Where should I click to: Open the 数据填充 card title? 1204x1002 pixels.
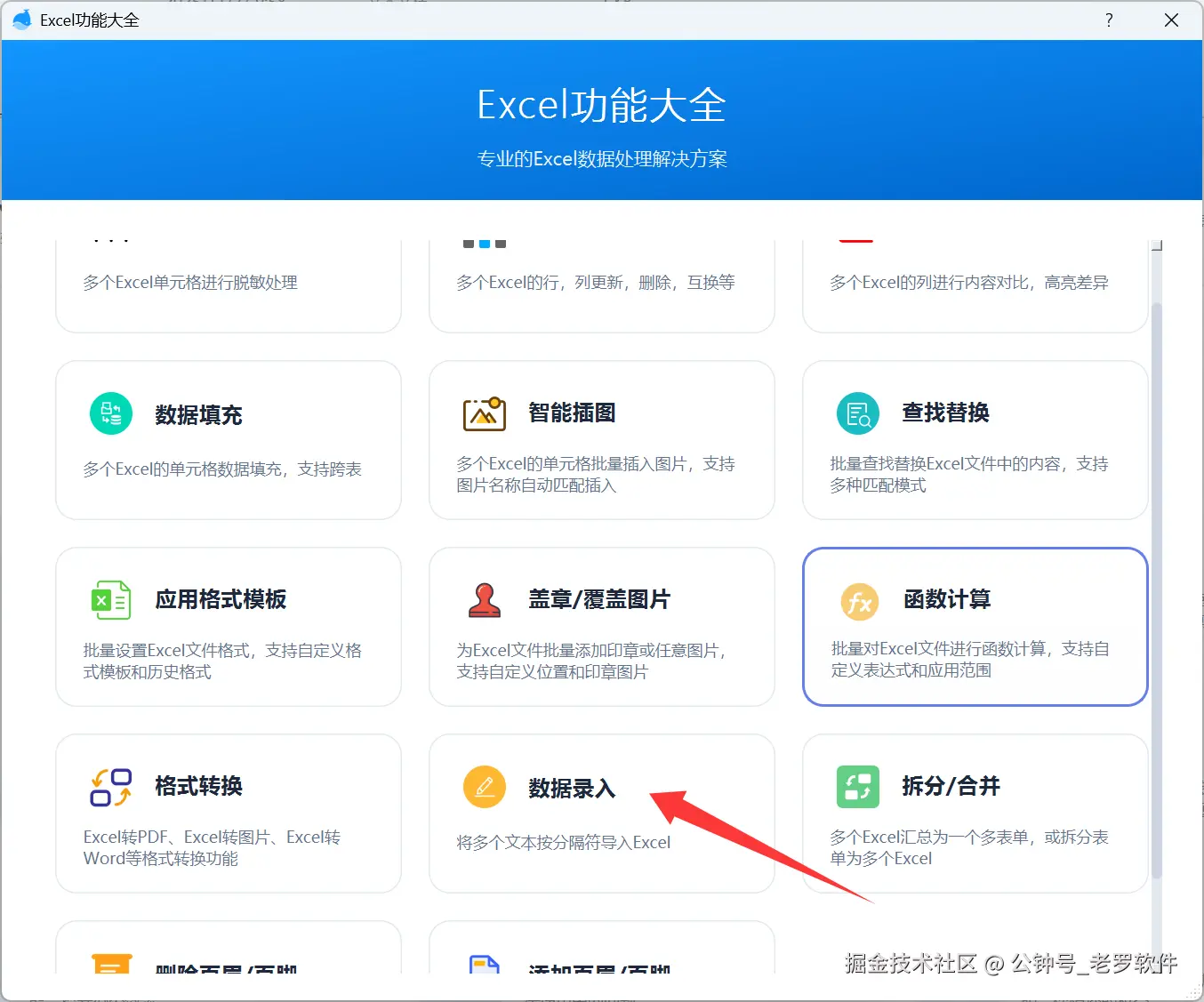click(x=198, y=415)
